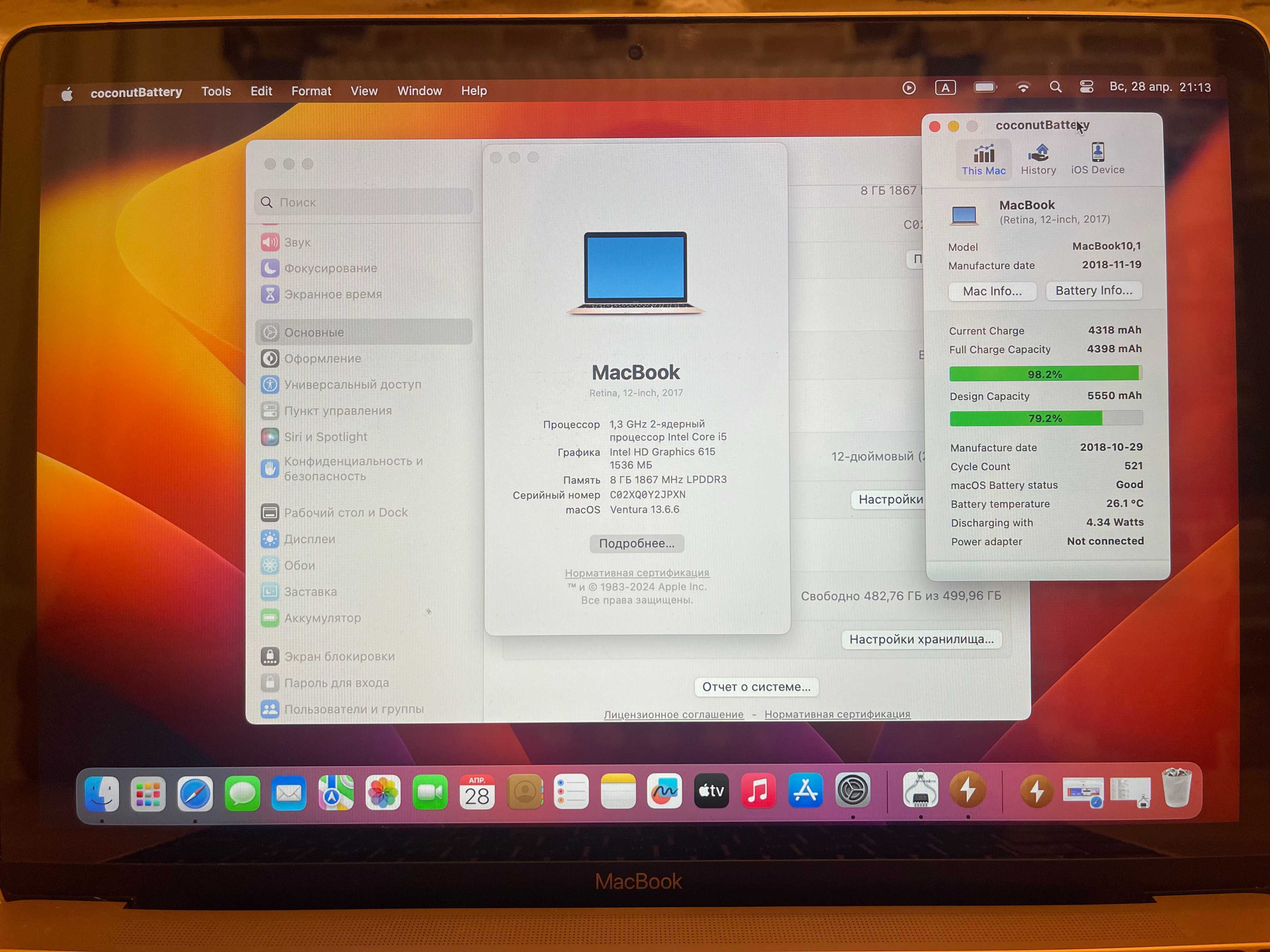Screen dimensions: 1270x952
Task: Click the date and time in the menu bar
Action: (x=1160, y=87)
